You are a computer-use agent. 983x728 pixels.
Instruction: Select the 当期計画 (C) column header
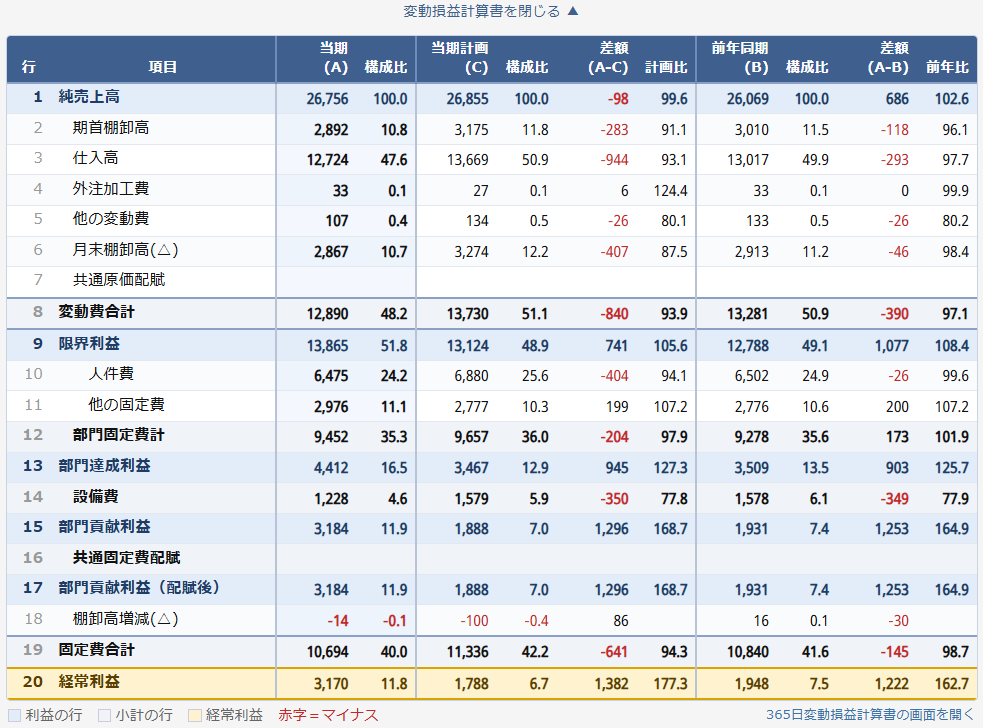tap(460, 58)
